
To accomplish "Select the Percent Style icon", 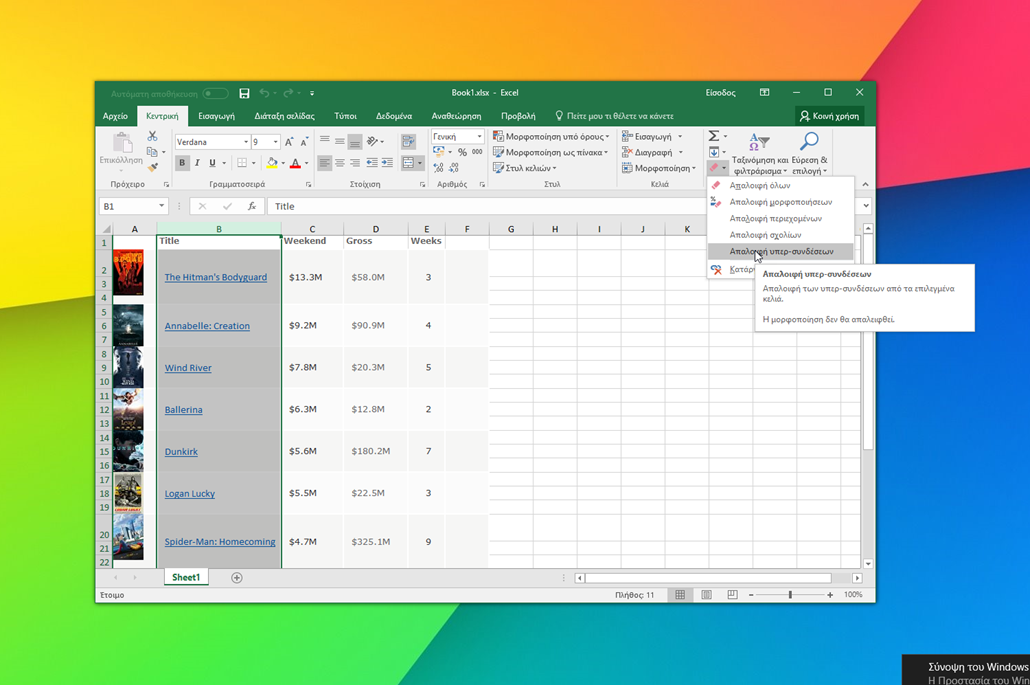I will tap(463, 152).
